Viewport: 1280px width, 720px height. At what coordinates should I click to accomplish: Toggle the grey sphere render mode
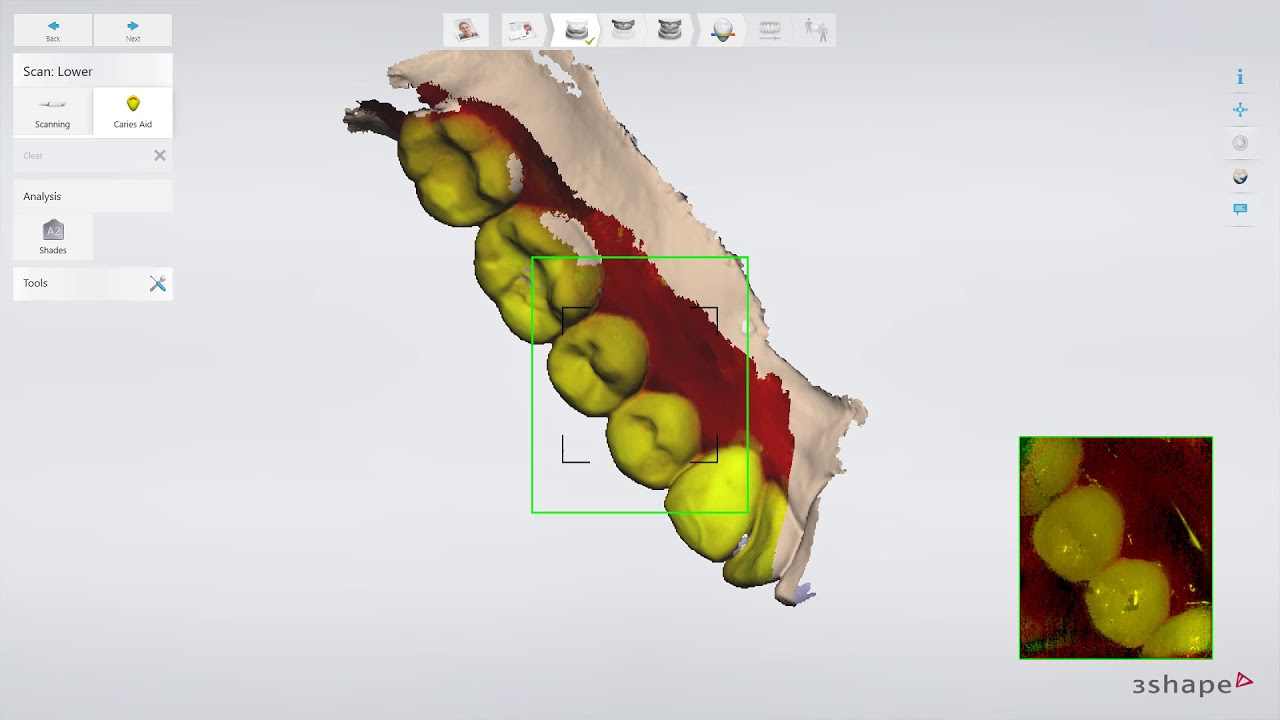click(x=1240, y=143)
